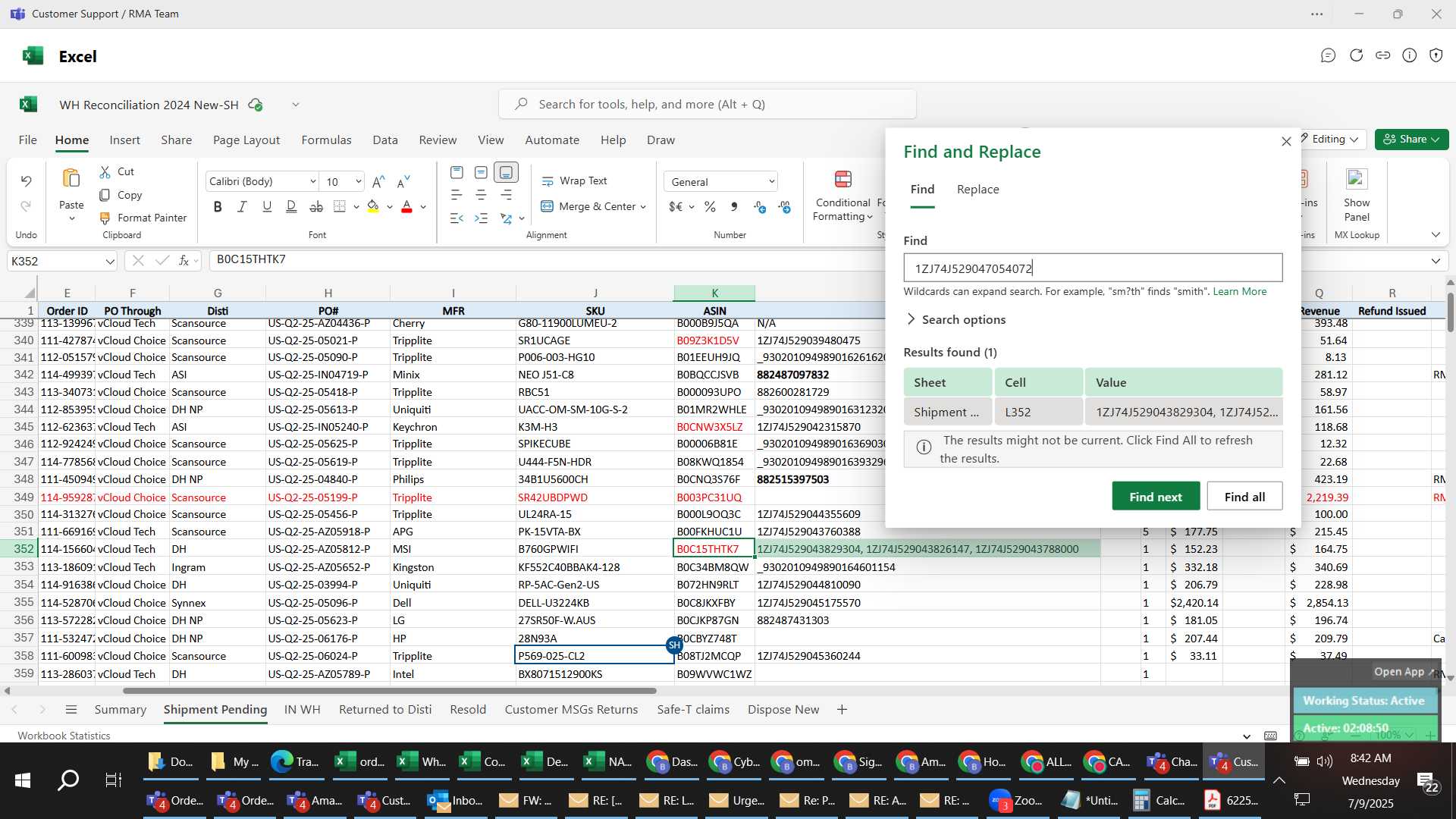1456x819 pixels.
Task: Expand the formula bar
Action: [1436, 262]
